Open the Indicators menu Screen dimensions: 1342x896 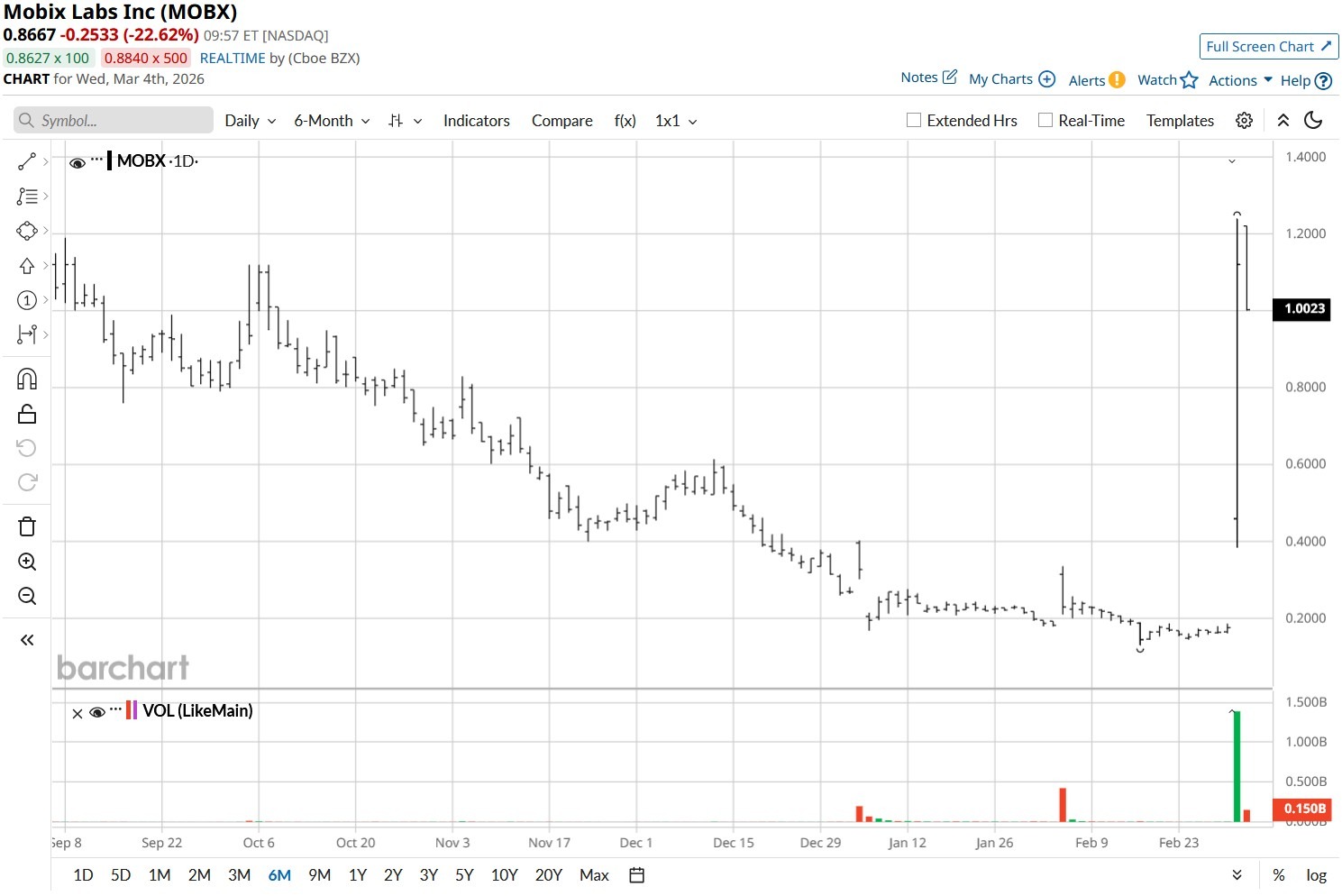(477, 121)
